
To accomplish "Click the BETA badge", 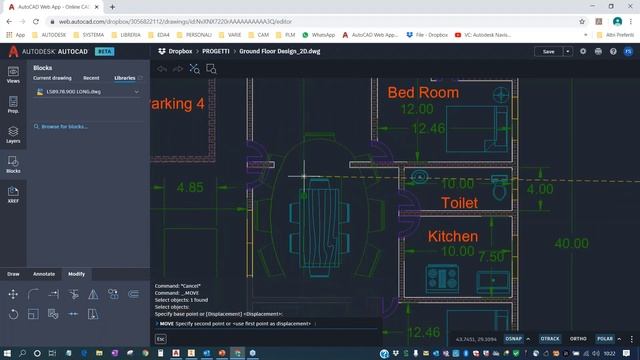I will click(104, 51).
